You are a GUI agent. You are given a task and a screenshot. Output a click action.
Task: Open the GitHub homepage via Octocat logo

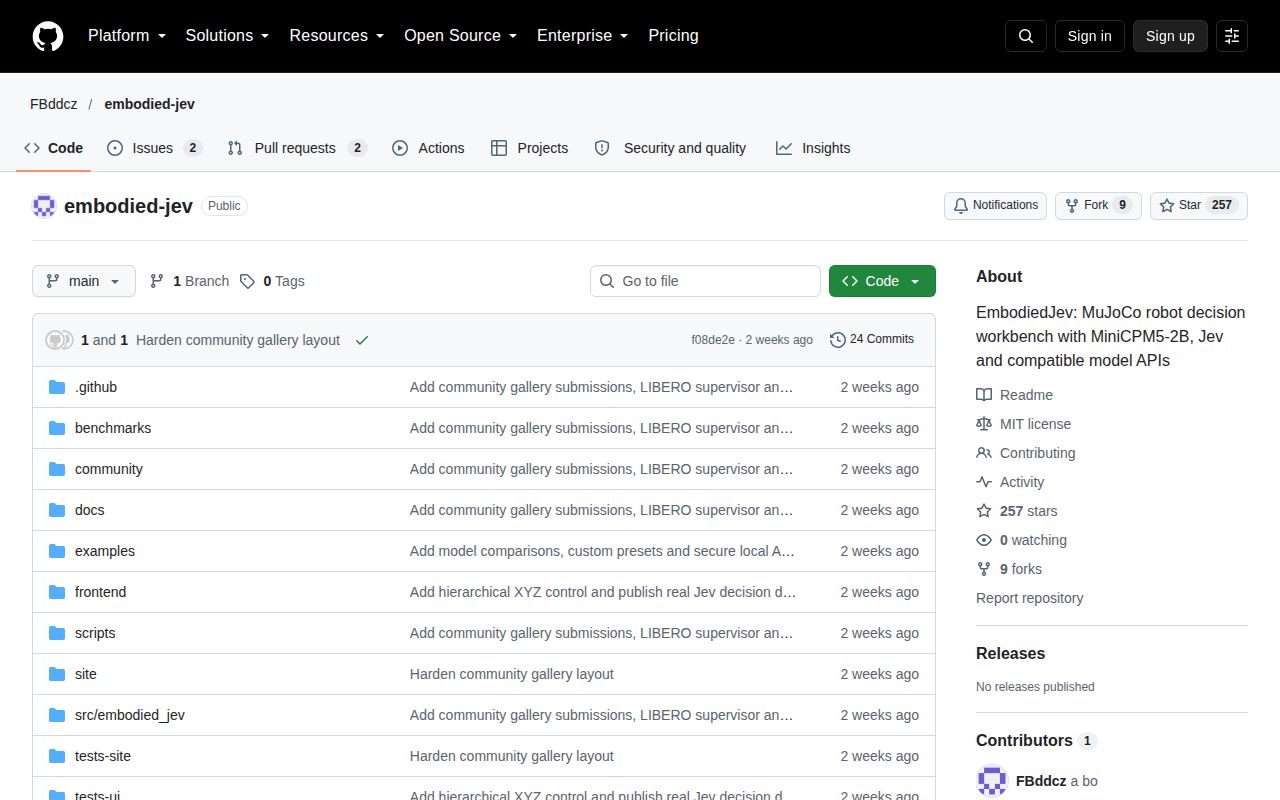[x=48, y=36]
